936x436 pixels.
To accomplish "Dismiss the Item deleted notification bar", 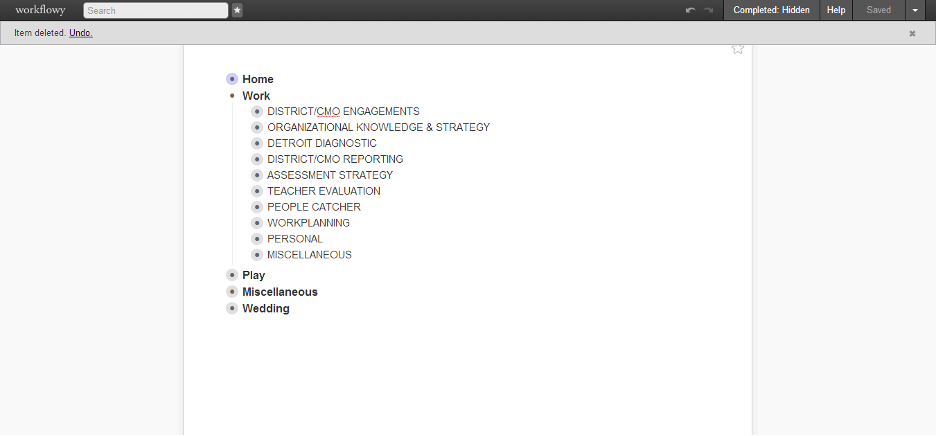I will tap(912, 33).
